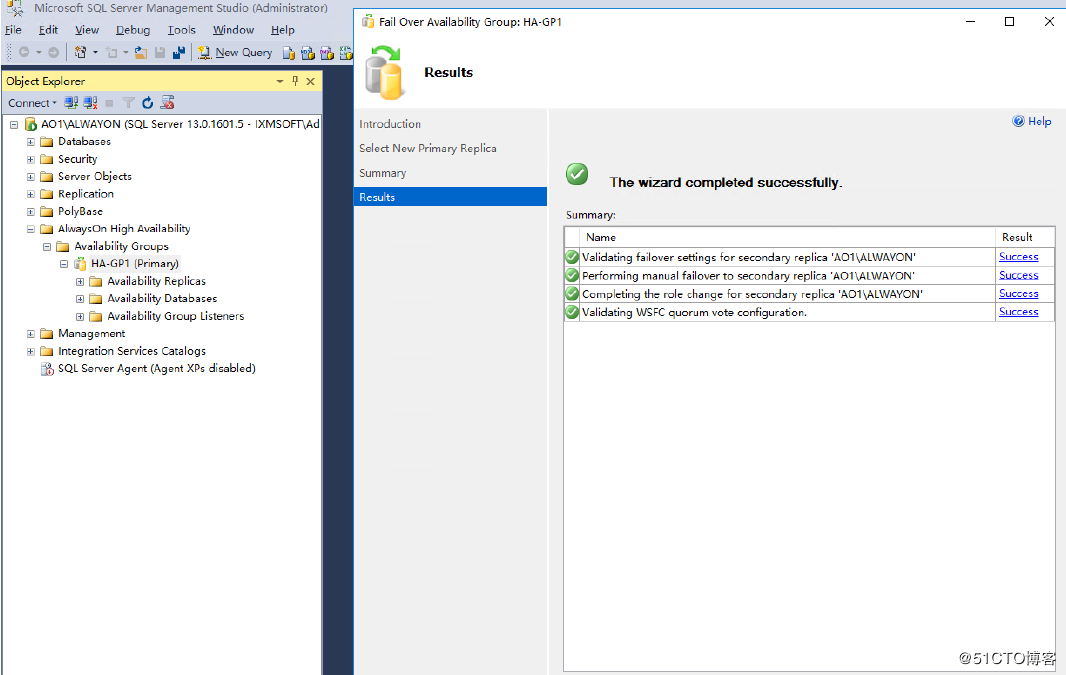The width and height of the screenshot is (1066, 675).
Task: Expand the Availability Databases folder
Action: 80,298
